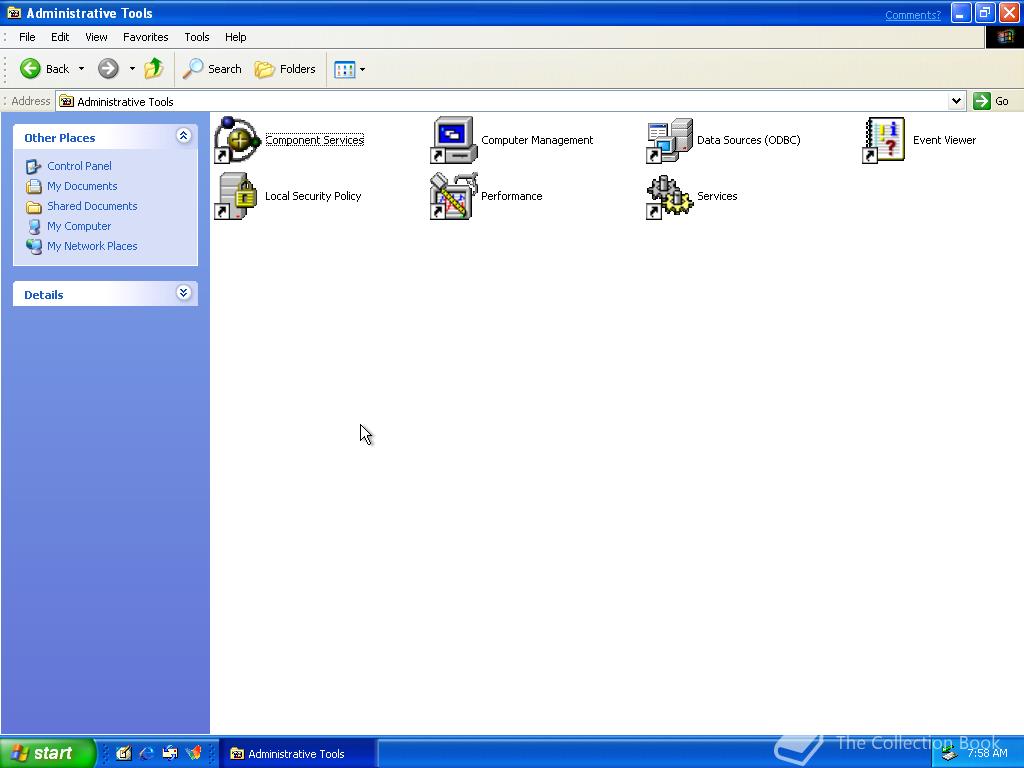The height and width of the screenshot is (768, 1024).
Task: Open the Edit menu
Action: pyautogui.click(x=60, y=37)
